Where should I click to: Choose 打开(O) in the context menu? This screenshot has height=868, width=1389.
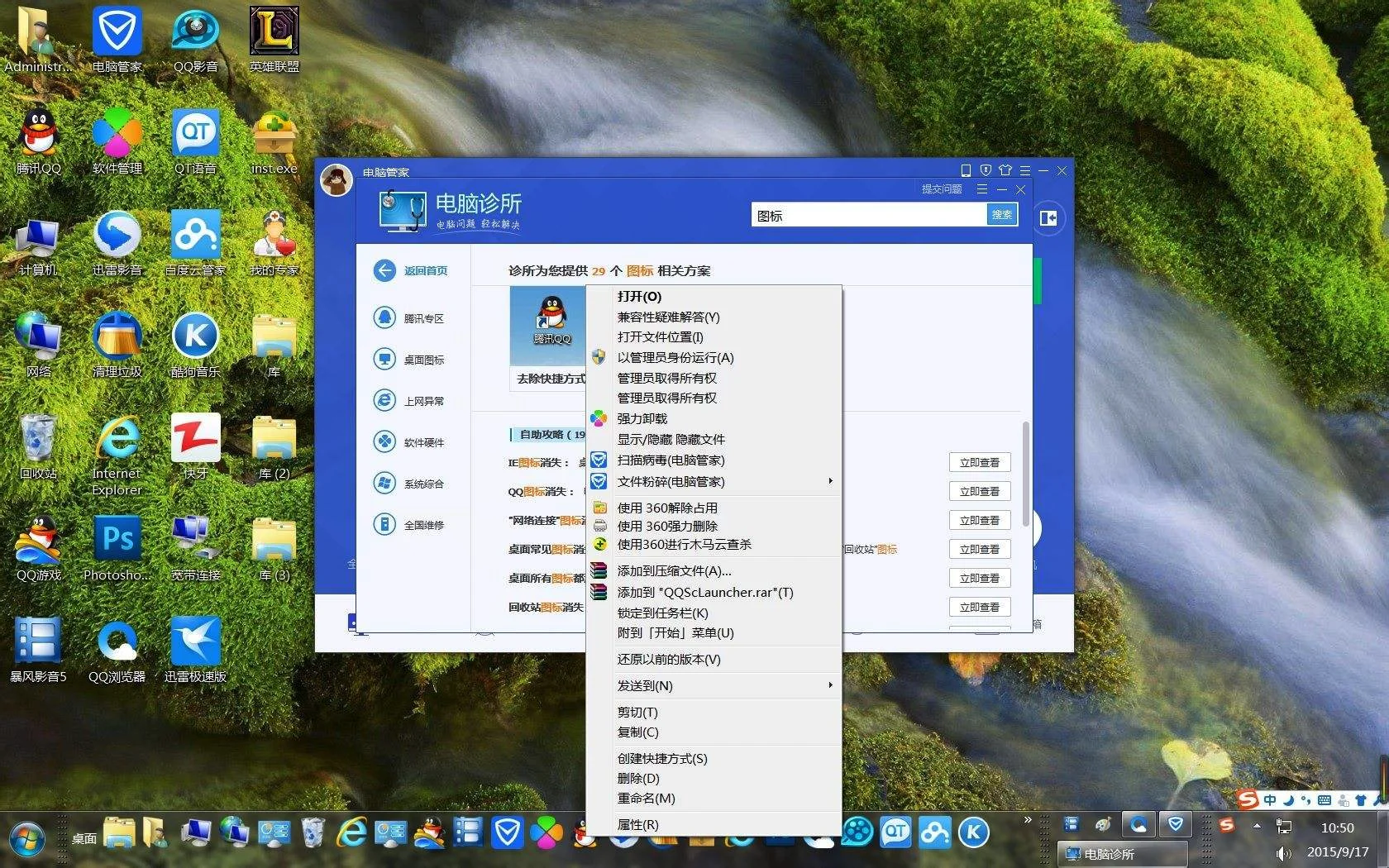[x=714, y=296]
